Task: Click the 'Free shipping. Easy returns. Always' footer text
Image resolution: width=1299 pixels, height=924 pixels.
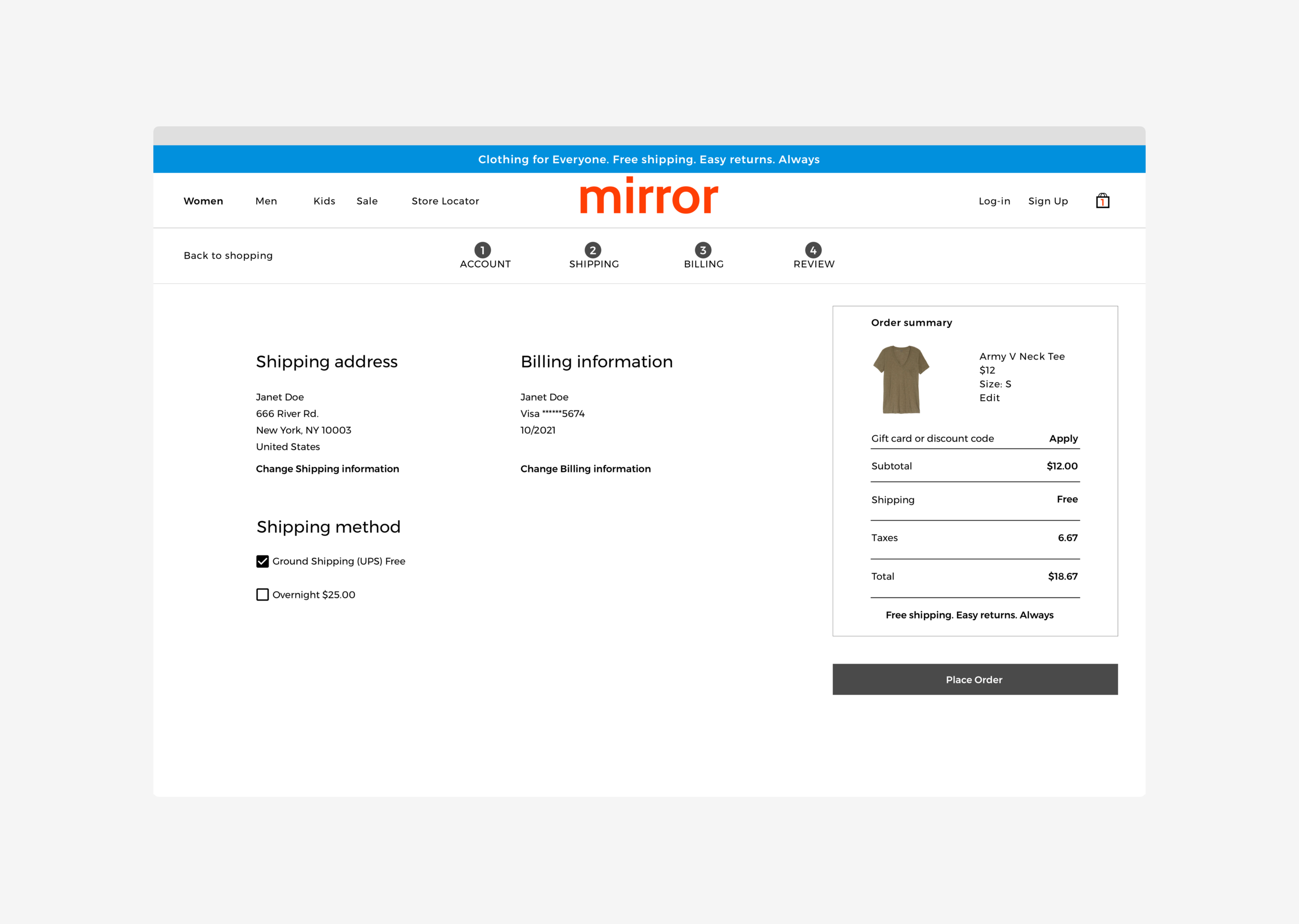Action: pyautogui.click(x=969, y=615)
